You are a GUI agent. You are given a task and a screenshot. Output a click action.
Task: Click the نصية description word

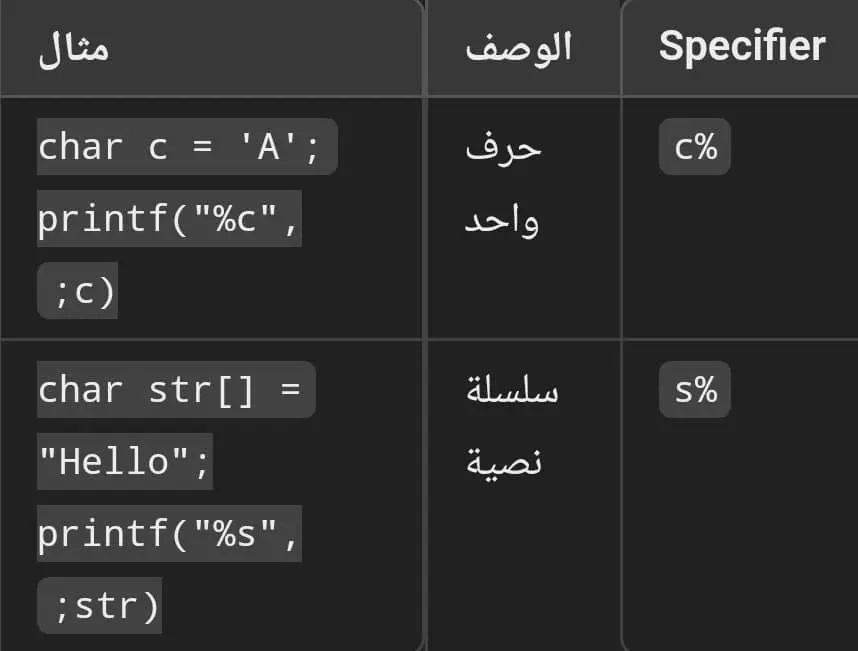click(x=504, y=463)
